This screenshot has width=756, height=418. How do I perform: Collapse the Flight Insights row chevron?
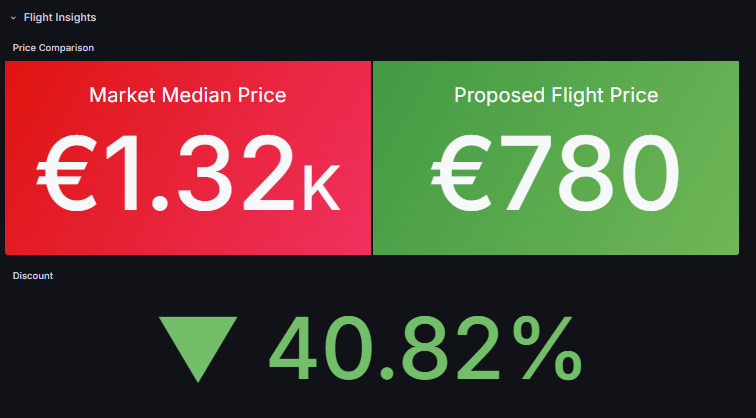14,18
